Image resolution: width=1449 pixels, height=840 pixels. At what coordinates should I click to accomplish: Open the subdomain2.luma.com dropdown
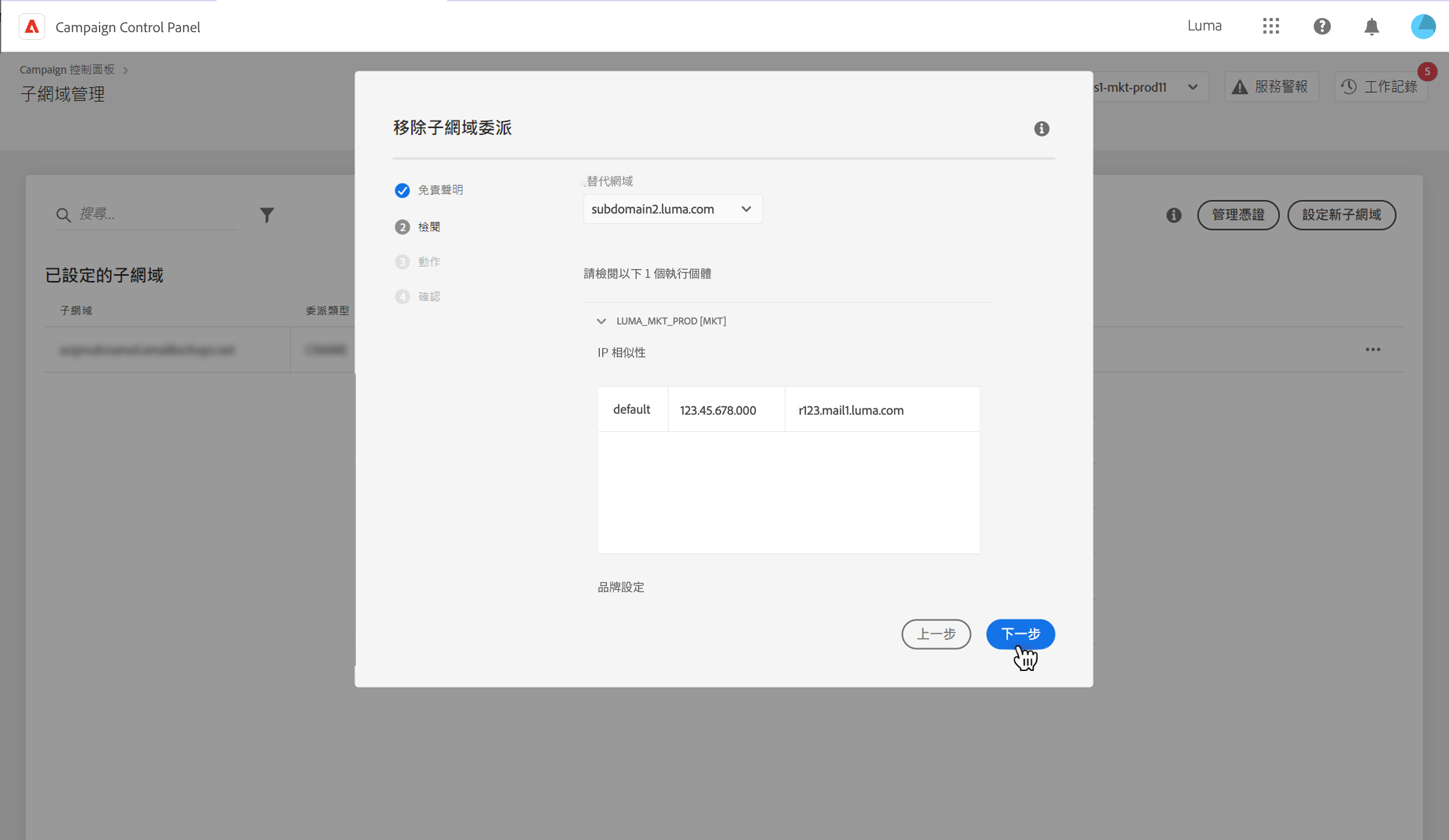[672, 209]
